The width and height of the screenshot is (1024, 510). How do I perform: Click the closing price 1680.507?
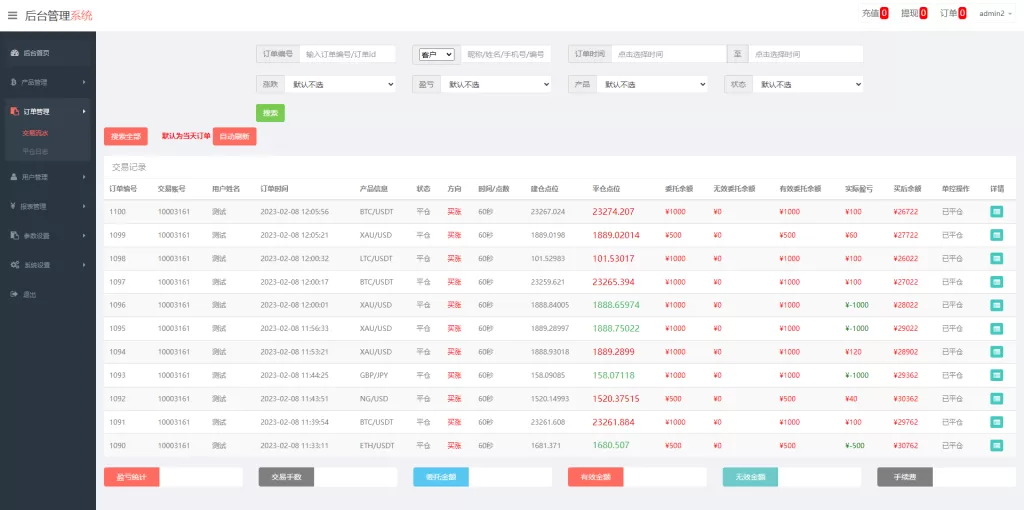click(x=611, y=445)
